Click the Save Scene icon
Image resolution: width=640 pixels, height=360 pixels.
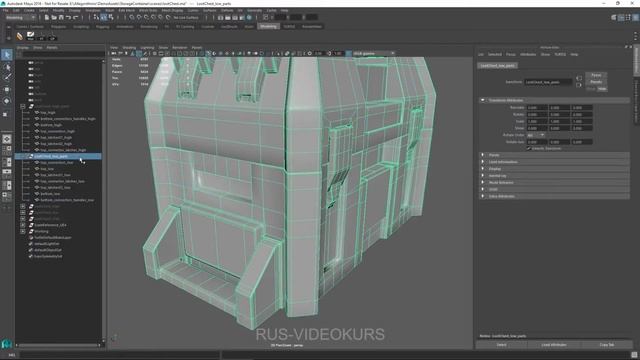[61, 18]
